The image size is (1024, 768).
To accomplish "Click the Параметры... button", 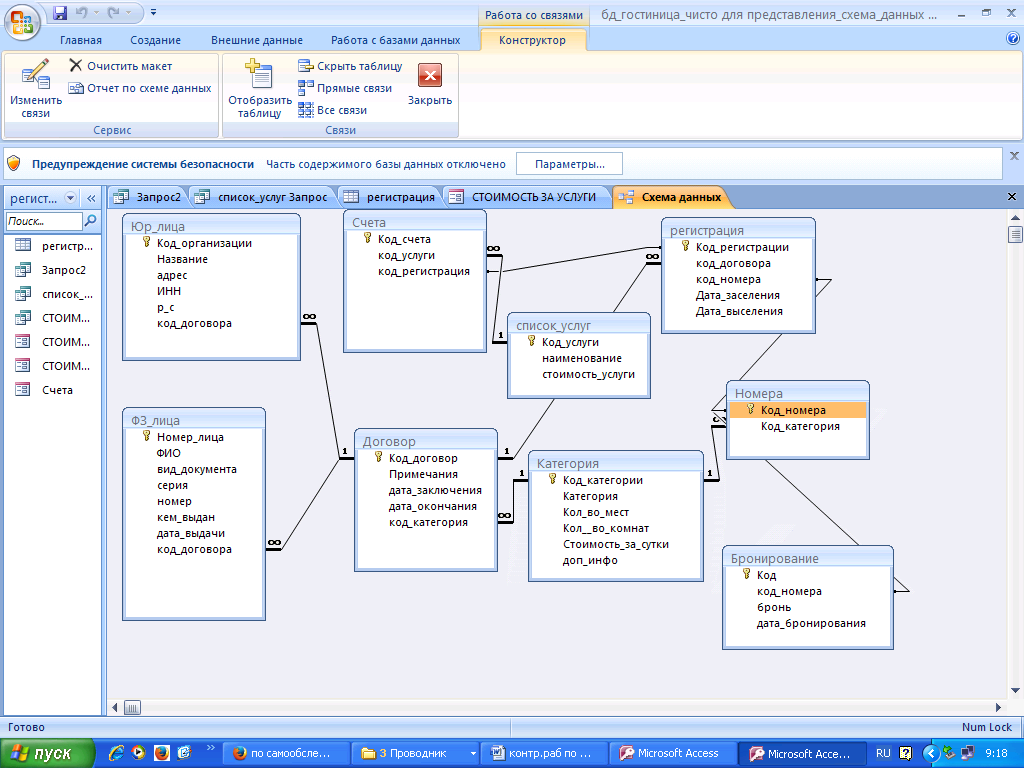I will point(569,164).
